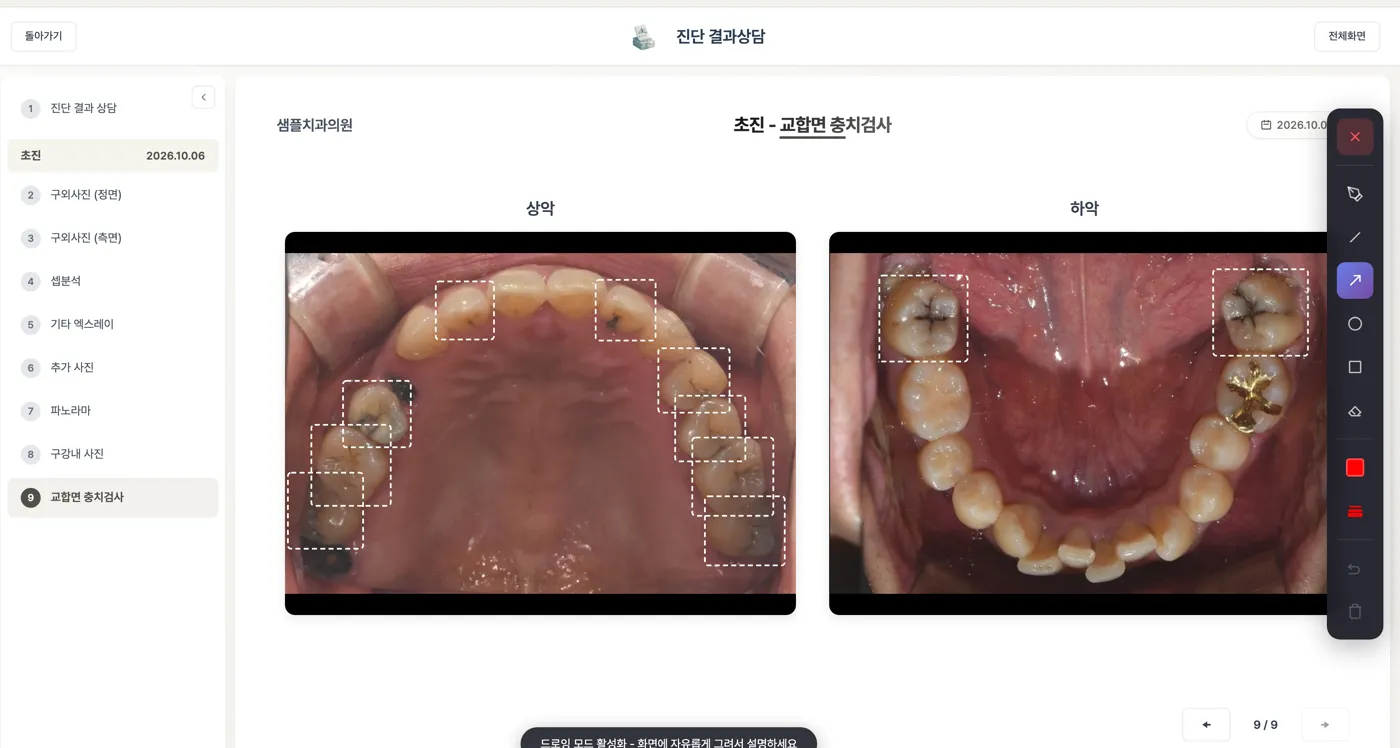Click the 하악 heading label
The width and height of the screenshot is (1400, 748).
[x=1084, y=208]
